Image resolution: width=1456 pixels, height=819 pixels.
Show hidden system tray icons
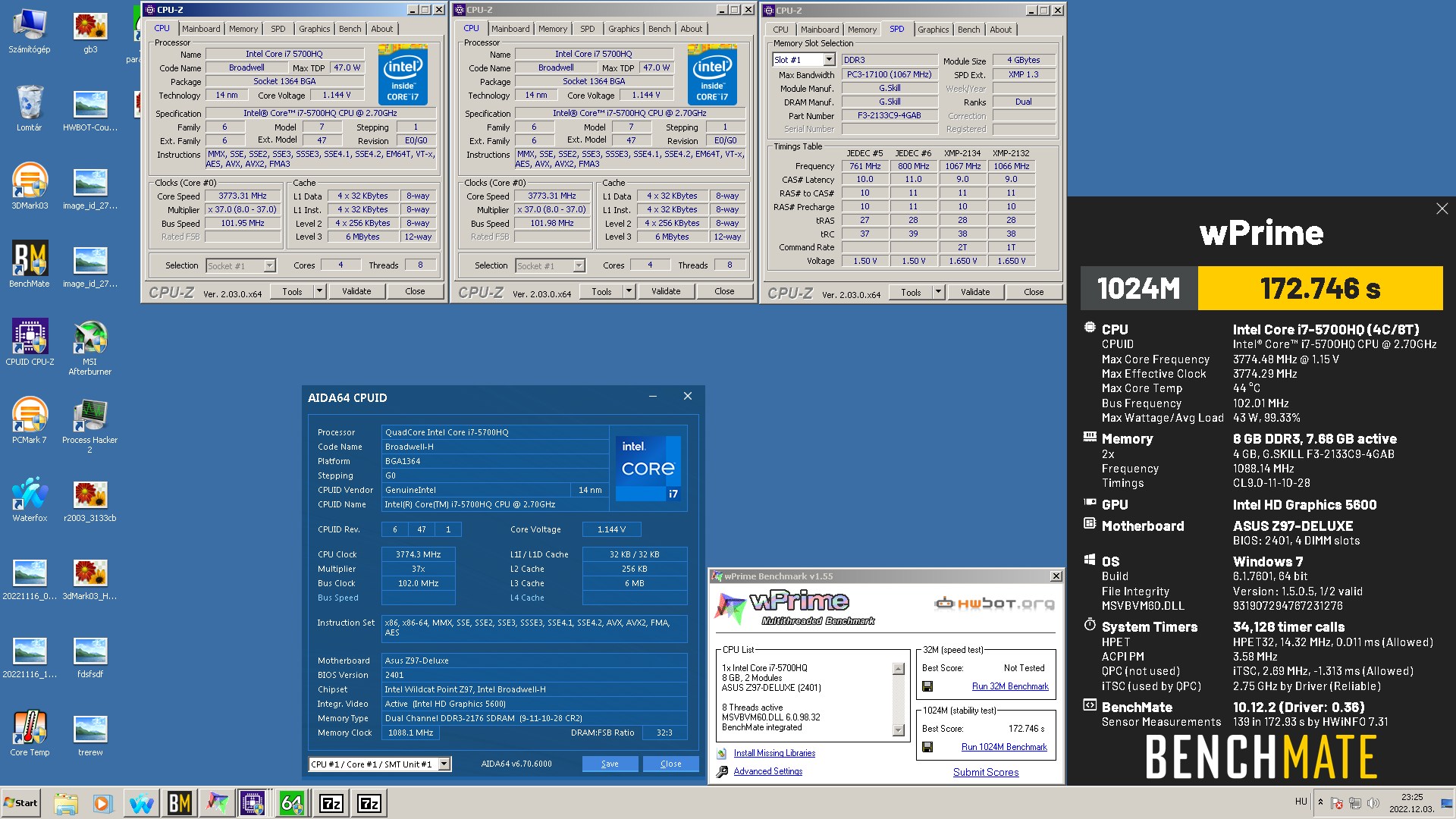coord(1320,802)
